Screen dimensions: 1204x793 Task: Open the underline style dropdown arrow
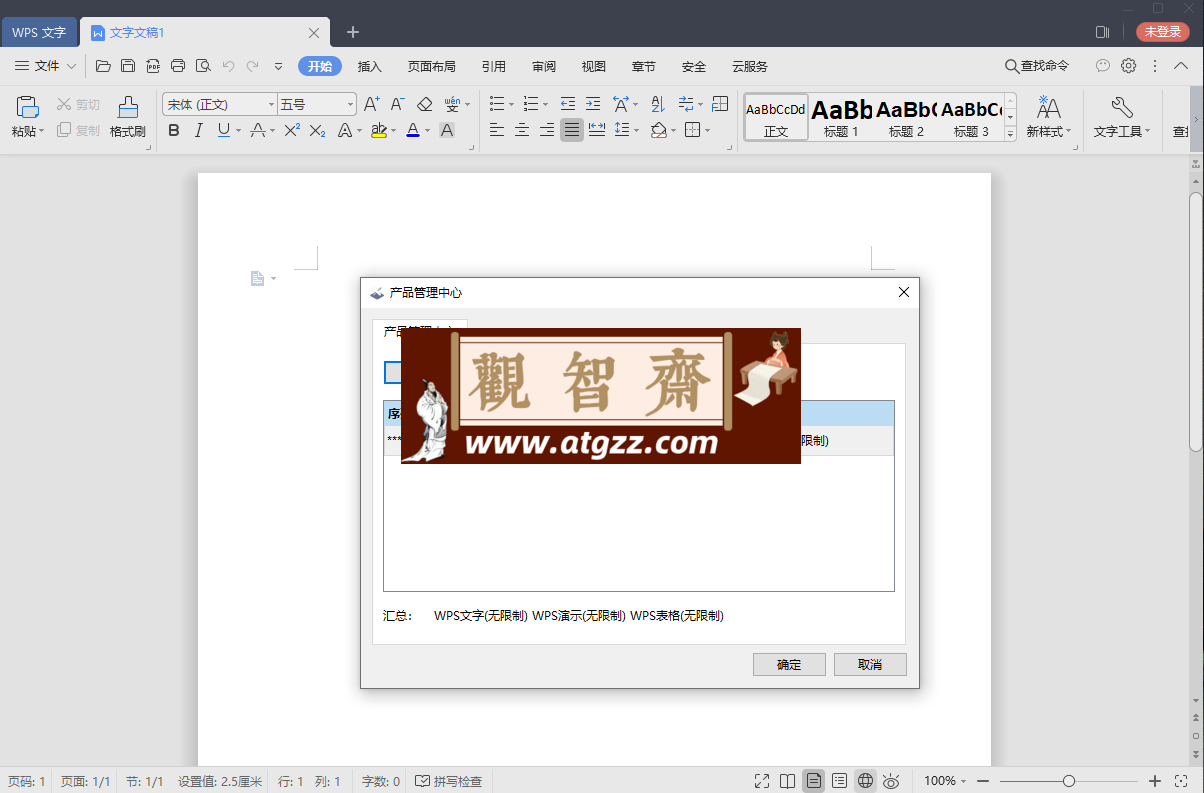point(237,131)
